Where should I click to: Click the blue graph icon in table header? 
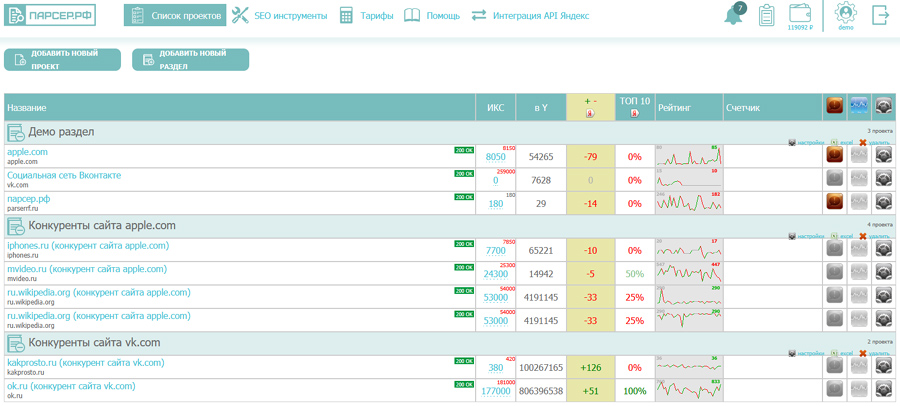[859, 105]
